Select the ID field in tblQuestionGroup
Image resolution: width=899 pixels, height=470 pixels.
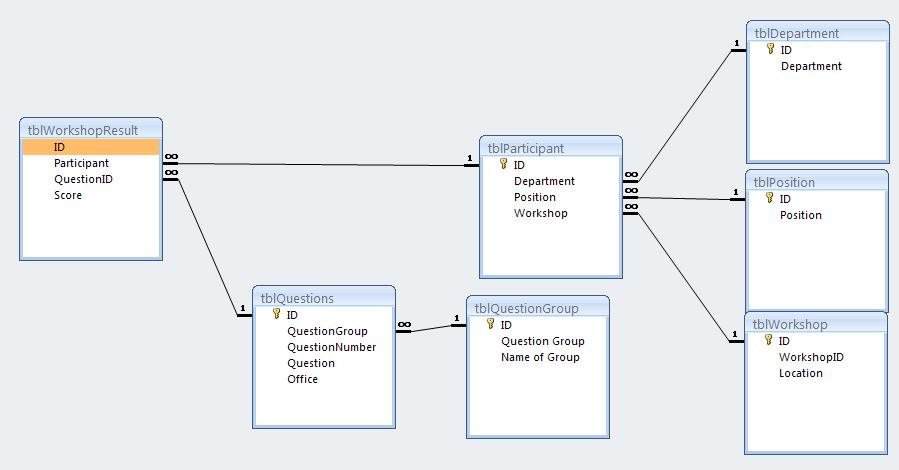[x=506, y=325]
